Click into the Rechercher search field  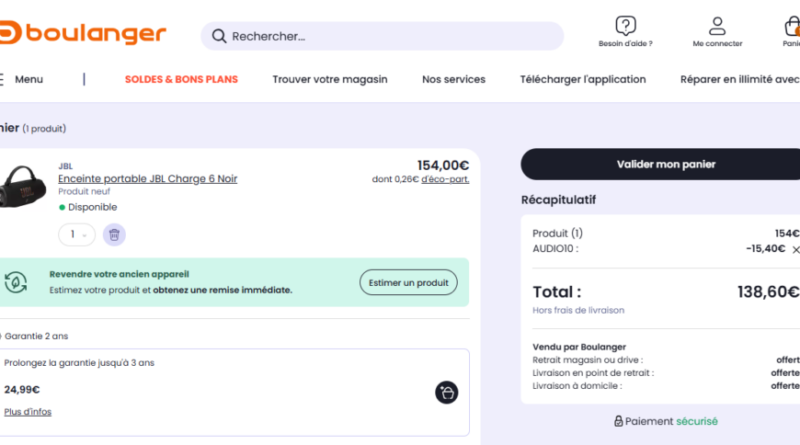click(390, 36)
